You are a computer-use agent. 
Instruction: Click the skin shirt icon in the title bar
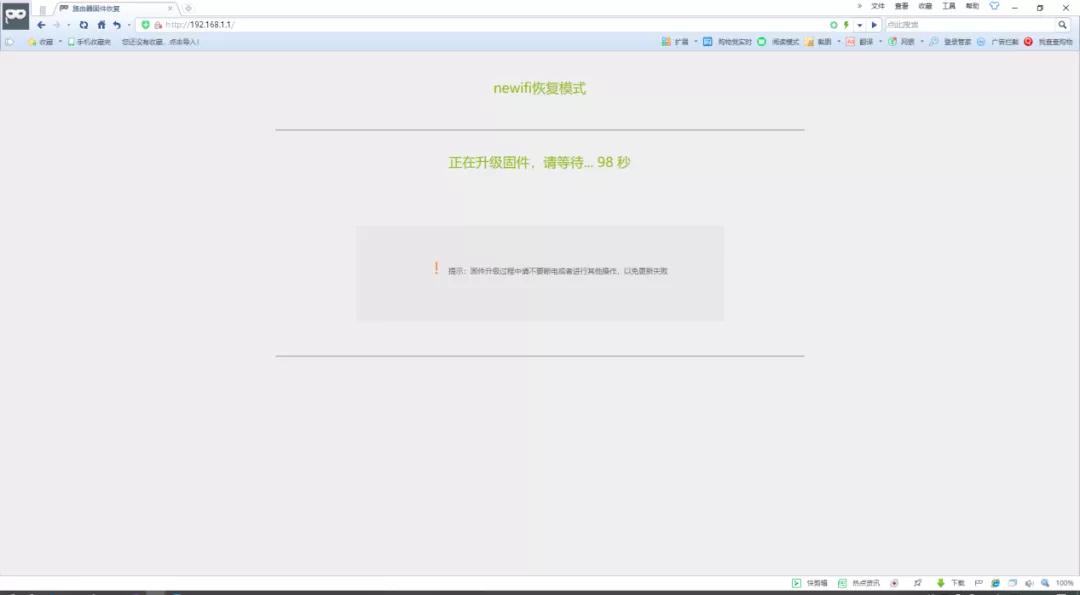point(994,6)
